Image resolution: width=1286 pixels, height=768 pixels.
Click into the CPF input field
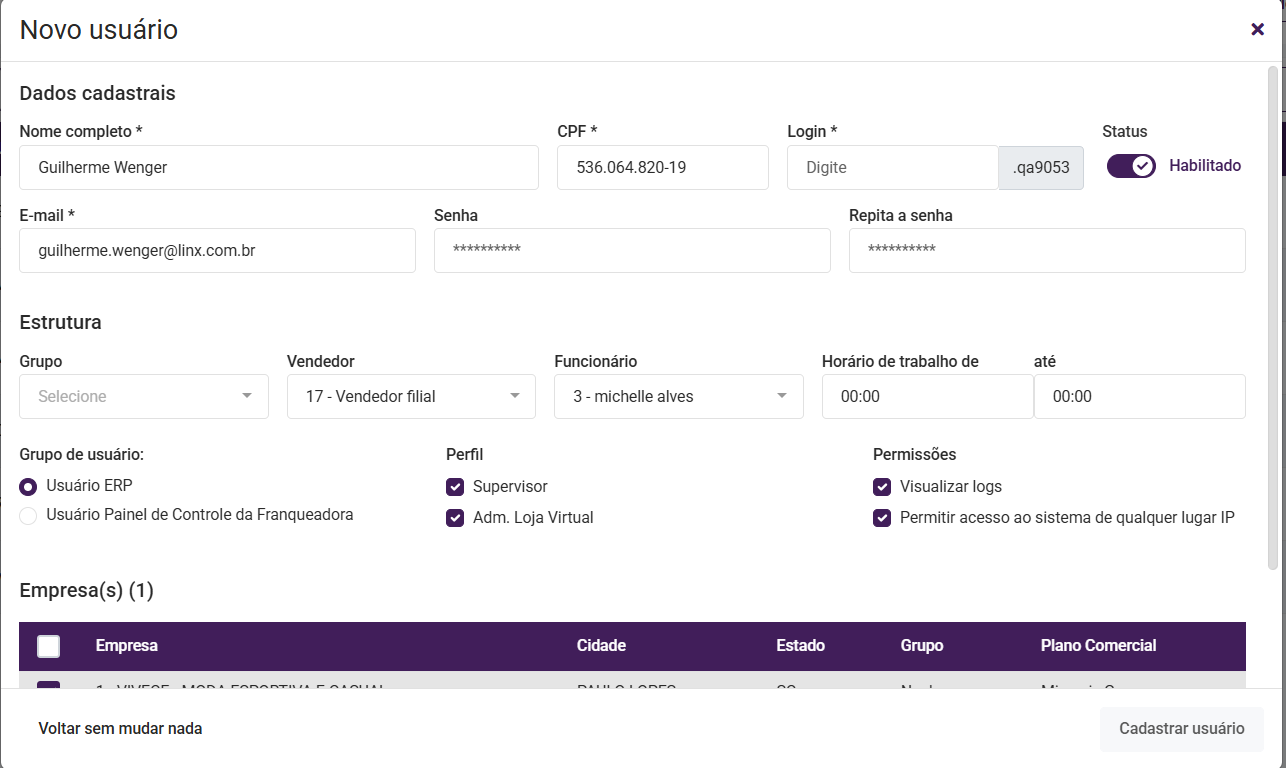tap(662, 168)
